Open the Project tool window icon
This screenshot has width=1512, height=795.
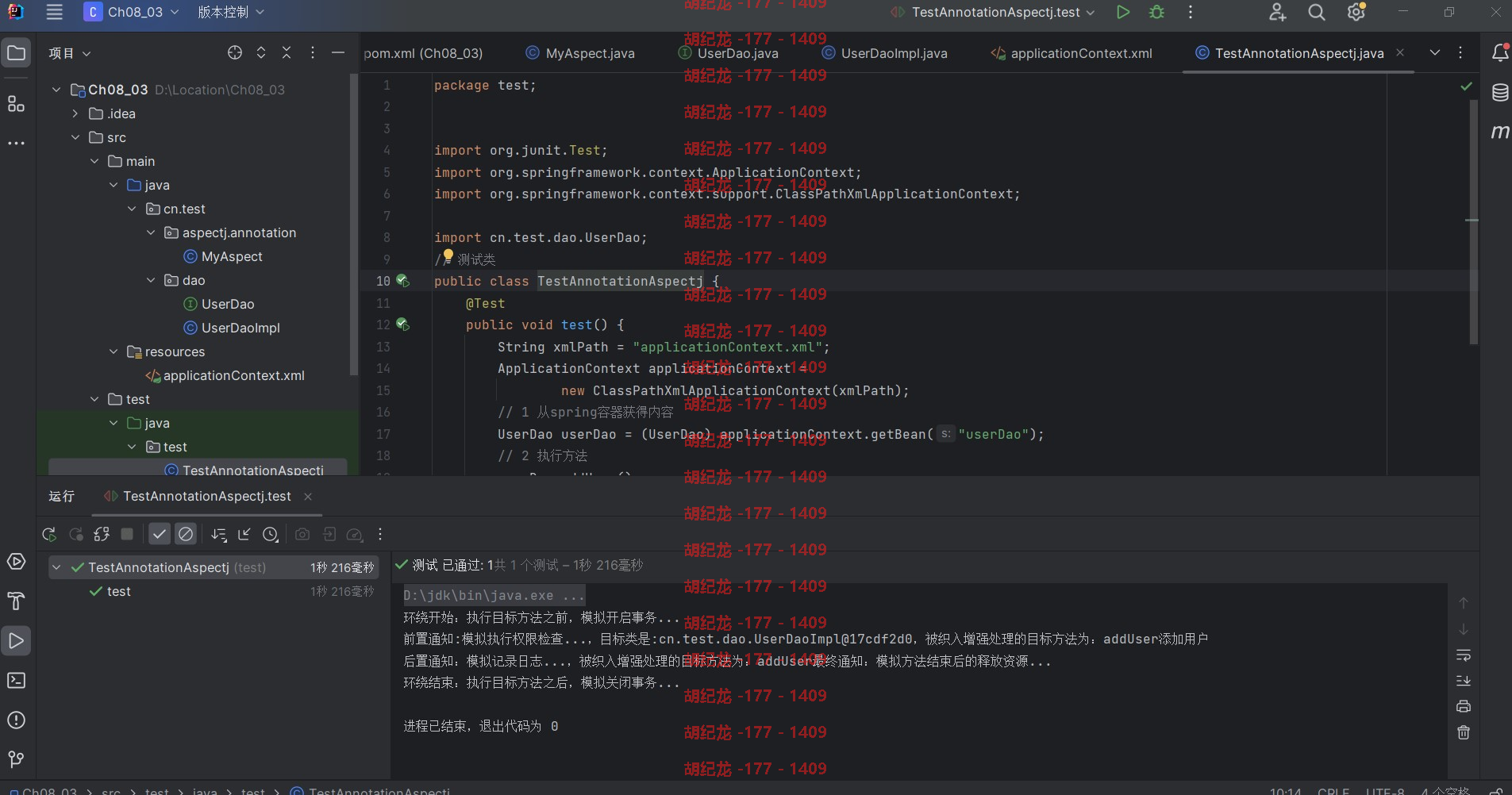click(16, 53)
